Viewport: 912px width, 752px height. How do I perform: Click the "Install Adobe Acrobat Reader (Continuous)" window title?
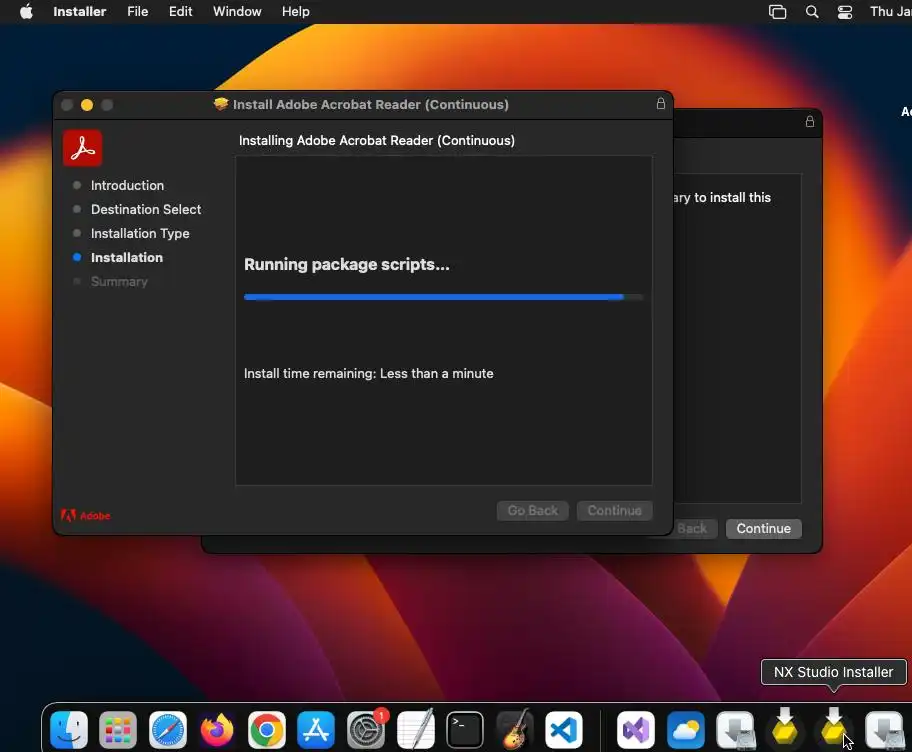370,105
